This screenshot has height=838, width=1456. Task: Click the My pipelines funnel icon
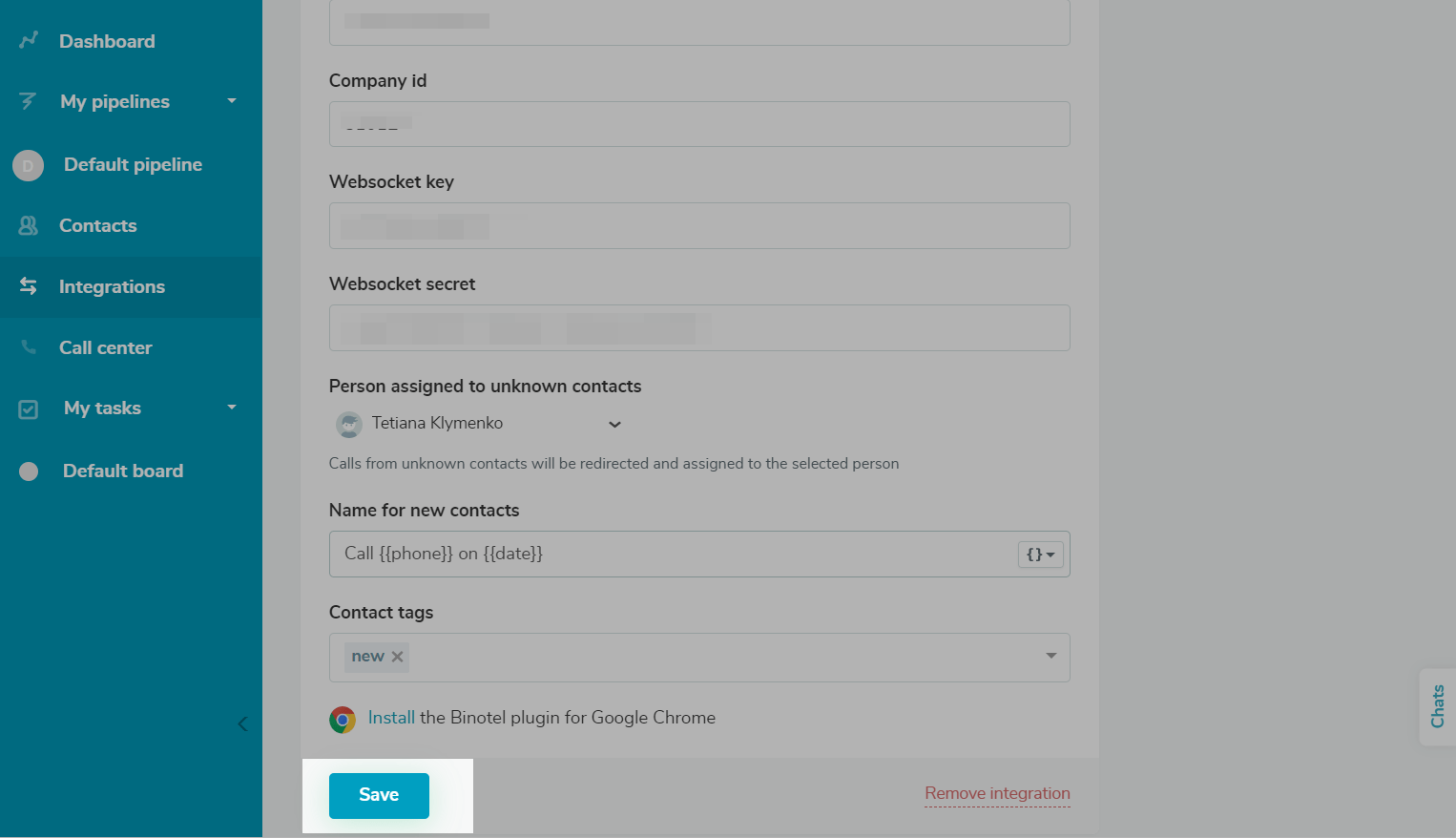(28, 101)
